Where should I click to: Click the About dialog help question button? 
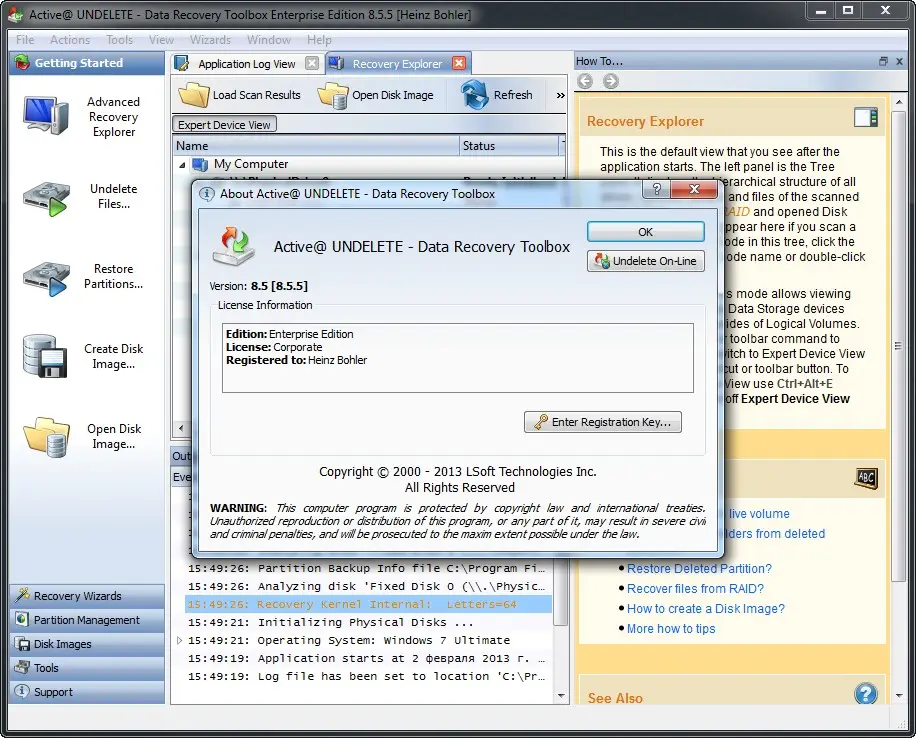pyautogui.click(x=657, y=189)
